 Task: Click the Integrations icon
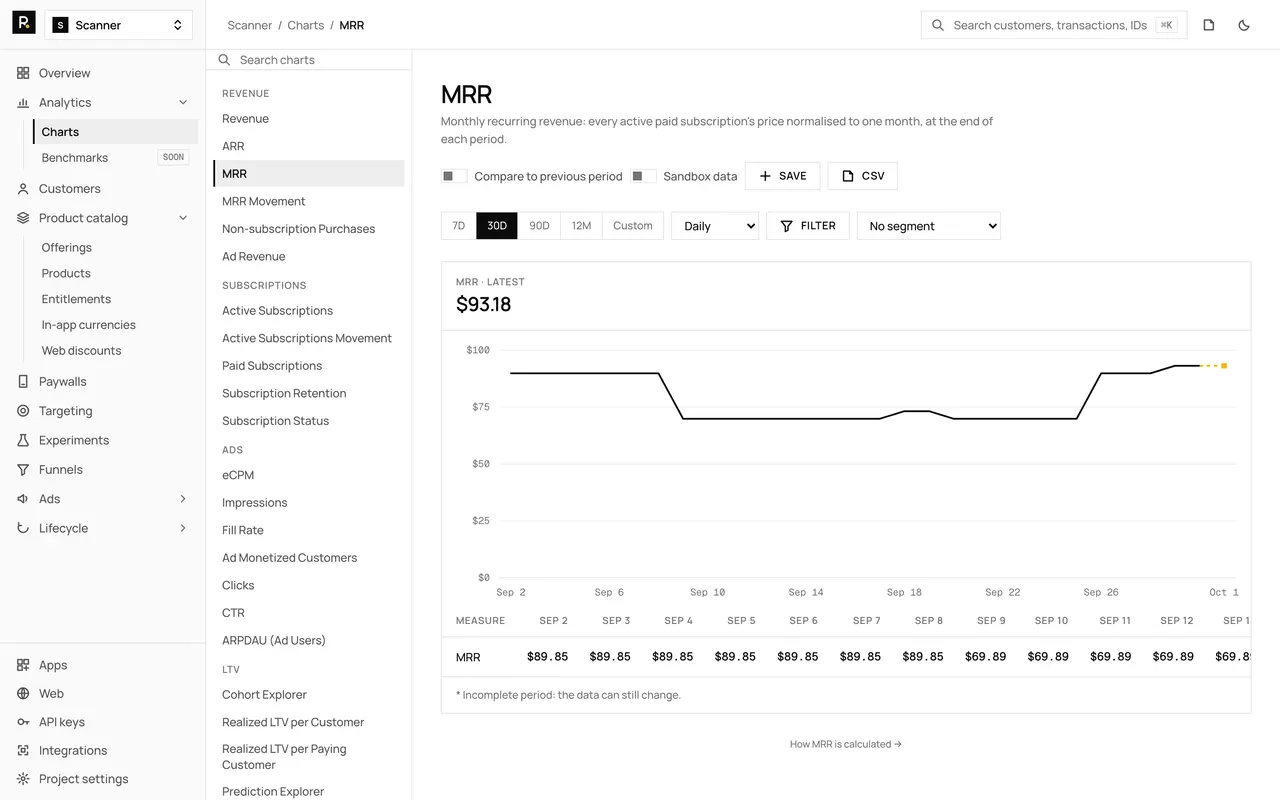(x=23, y=750)
